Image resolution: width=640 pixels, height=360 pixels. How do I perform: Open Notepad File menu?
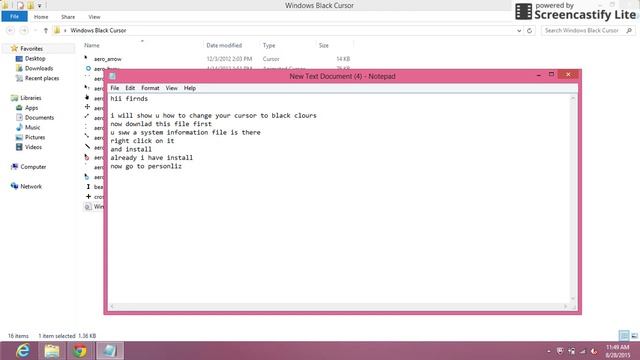point(115,88)
